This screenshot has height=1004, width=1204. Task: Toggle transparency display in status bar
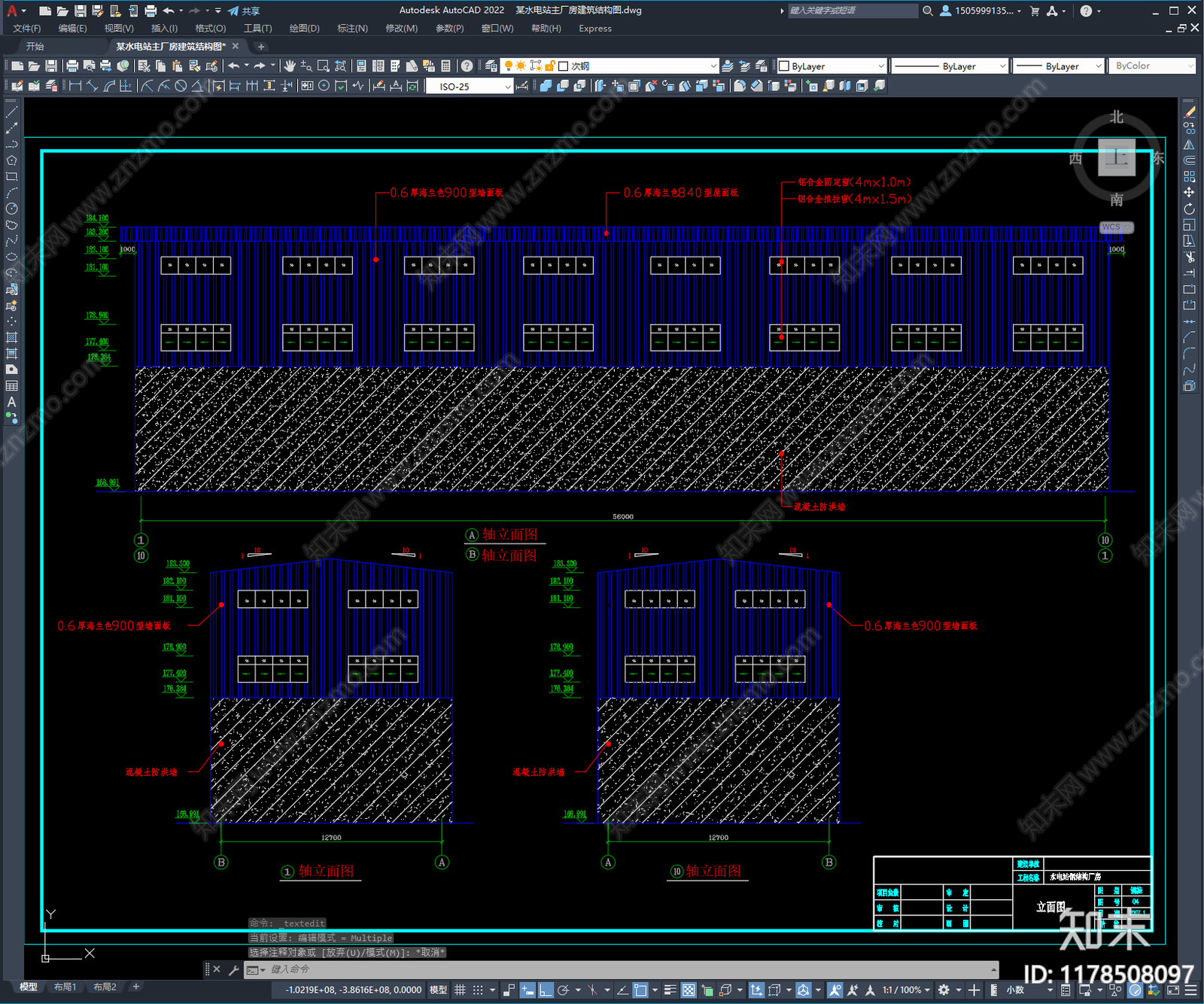coord(689,990)
